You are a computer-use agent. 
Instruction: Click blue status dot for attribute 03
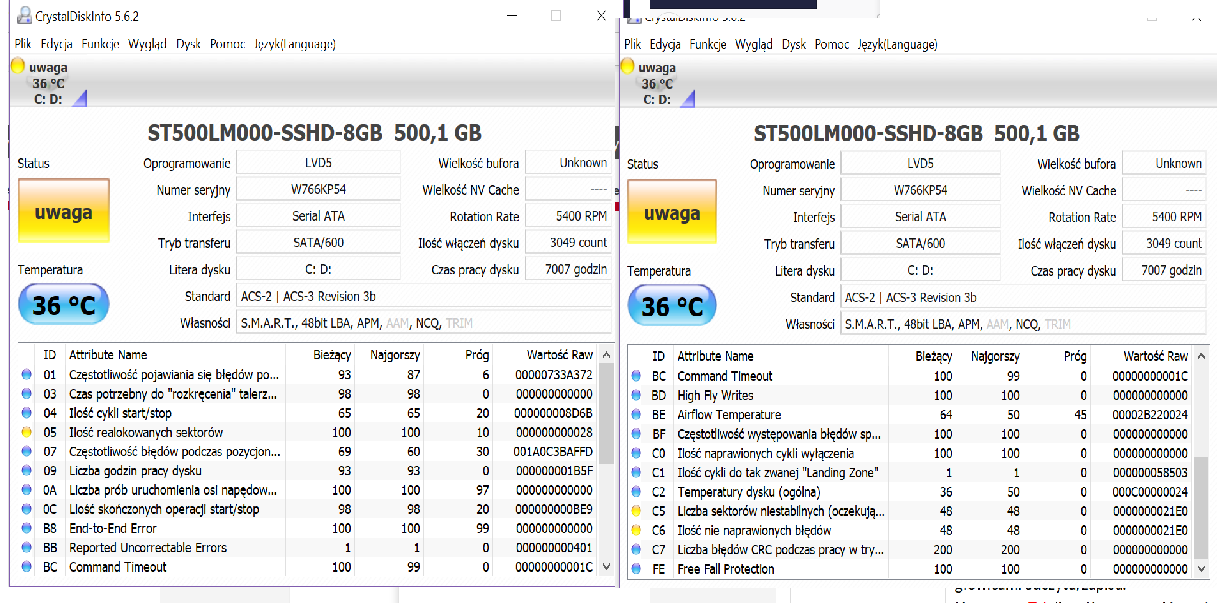(x=28, y=394)
